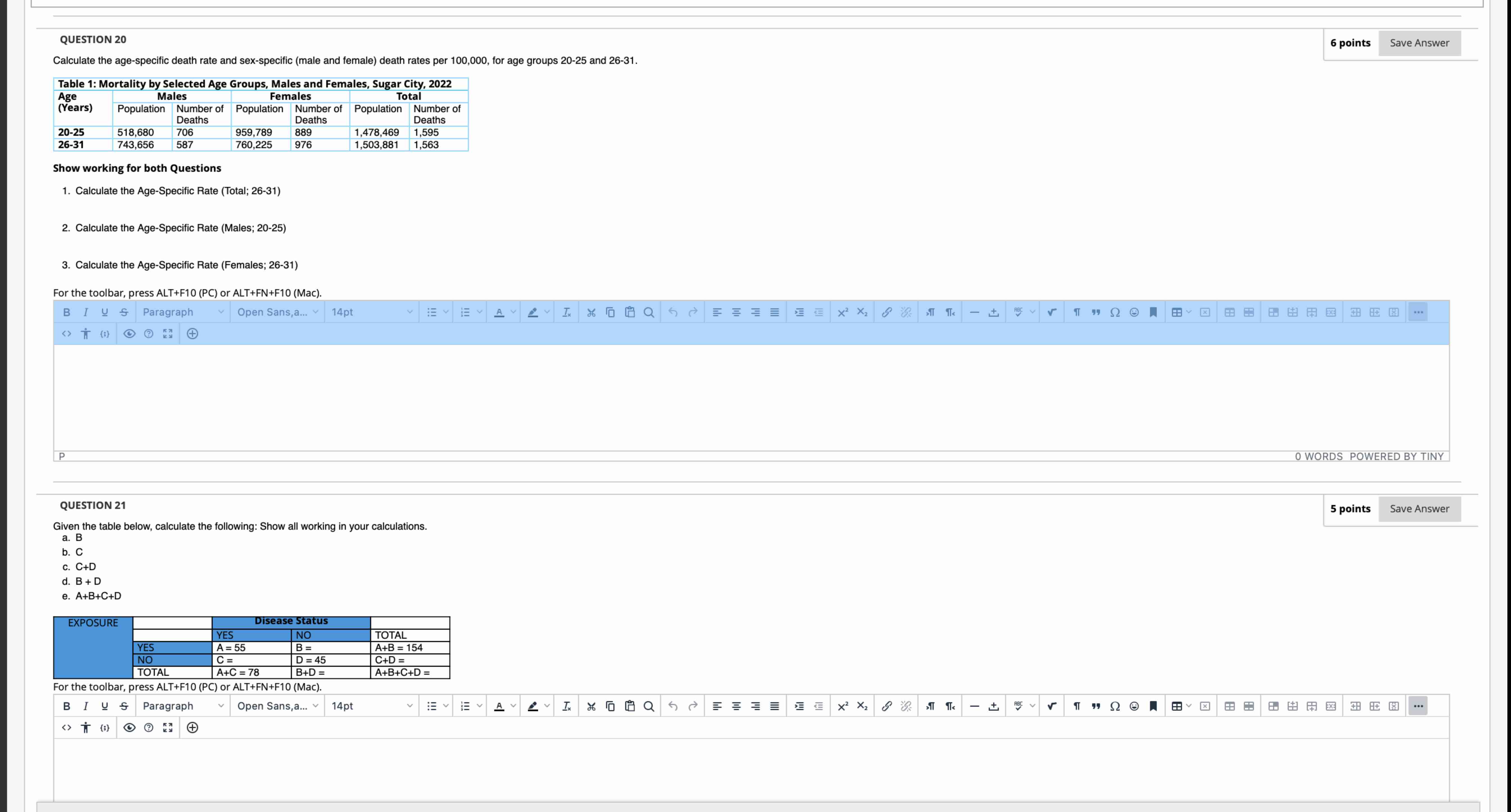The height and width of the screenshot is (812, 1511).
Task: Toggle bold in Question 20 editor
Action: pyautogui.click(x=66, y=312)
